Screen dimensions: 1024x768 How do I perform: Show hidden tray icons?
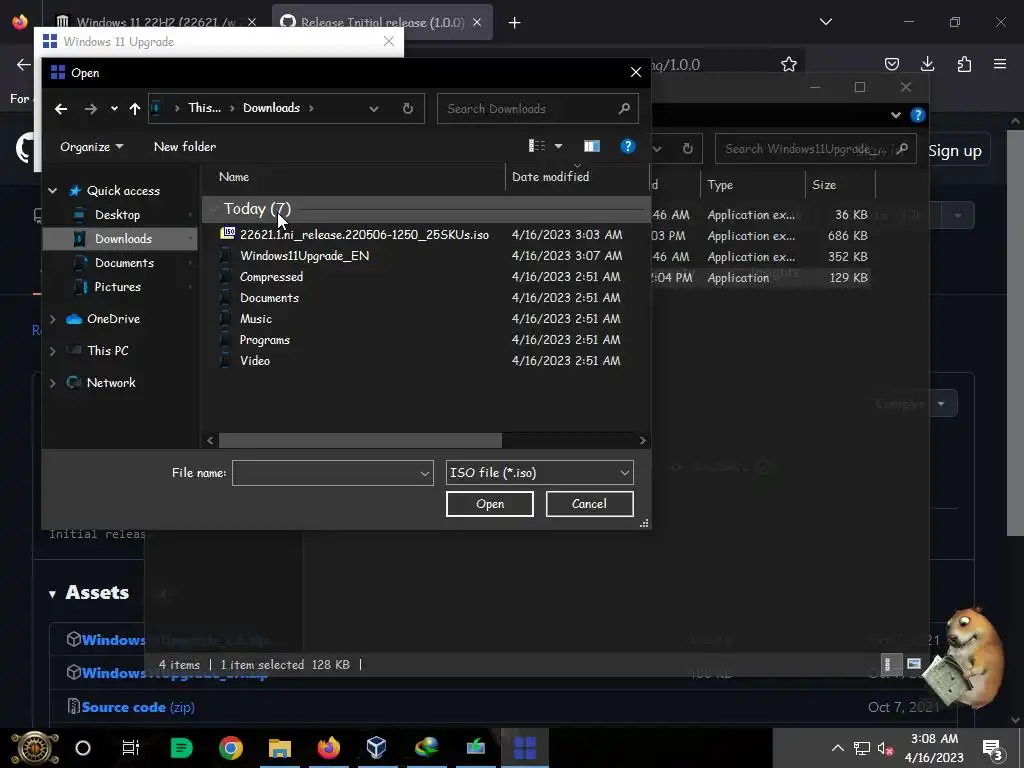(x=838, y=748)
